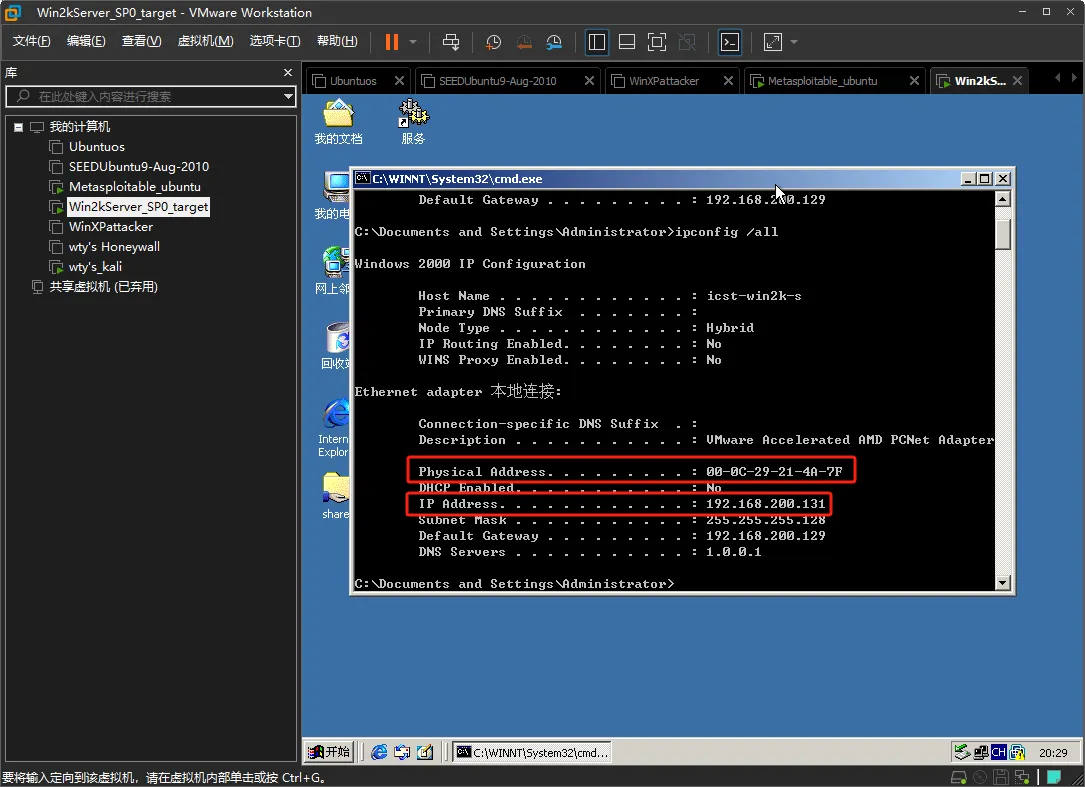Viewport: 1085px width, 787px height.
Task: Toggle the library sidebar view icon
Action: [596, 42]
